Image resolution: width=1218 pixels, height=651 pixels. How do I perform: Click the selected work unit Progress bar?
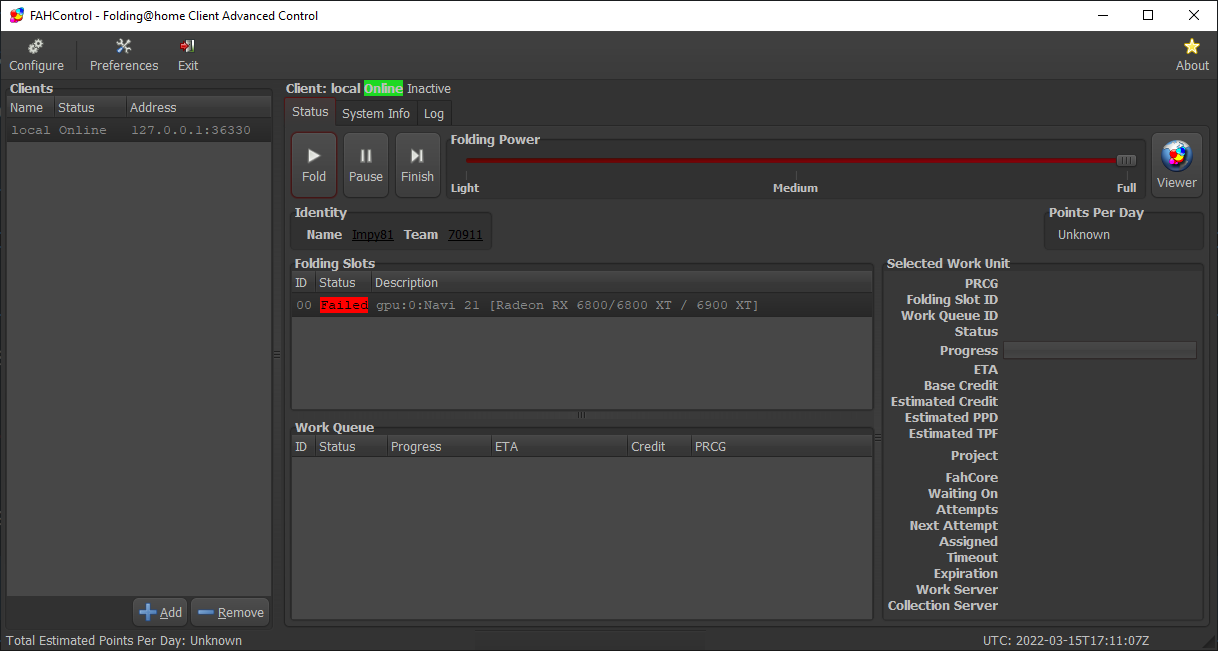tap(1100, 350)
